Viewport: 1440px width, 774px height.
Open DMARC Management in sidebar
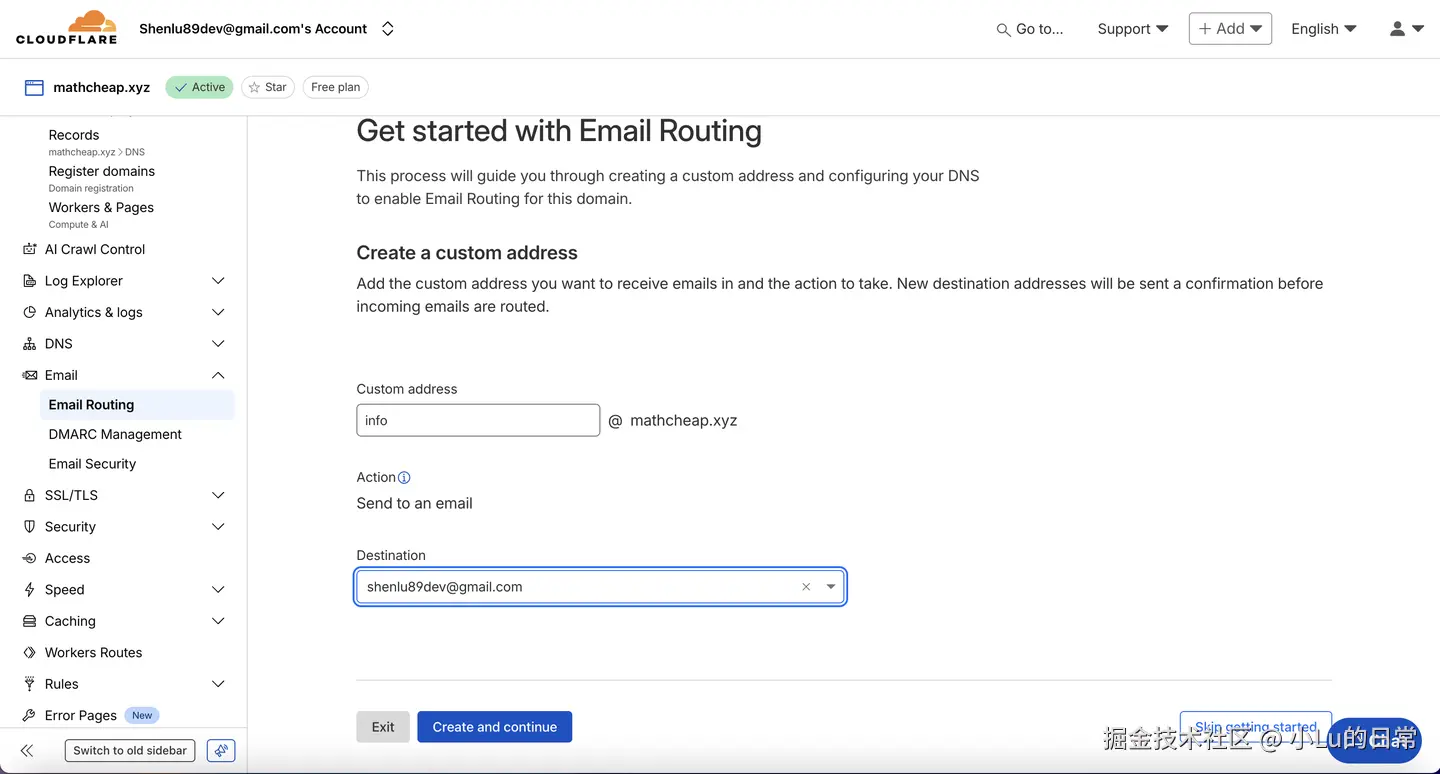tap(115, 434)
